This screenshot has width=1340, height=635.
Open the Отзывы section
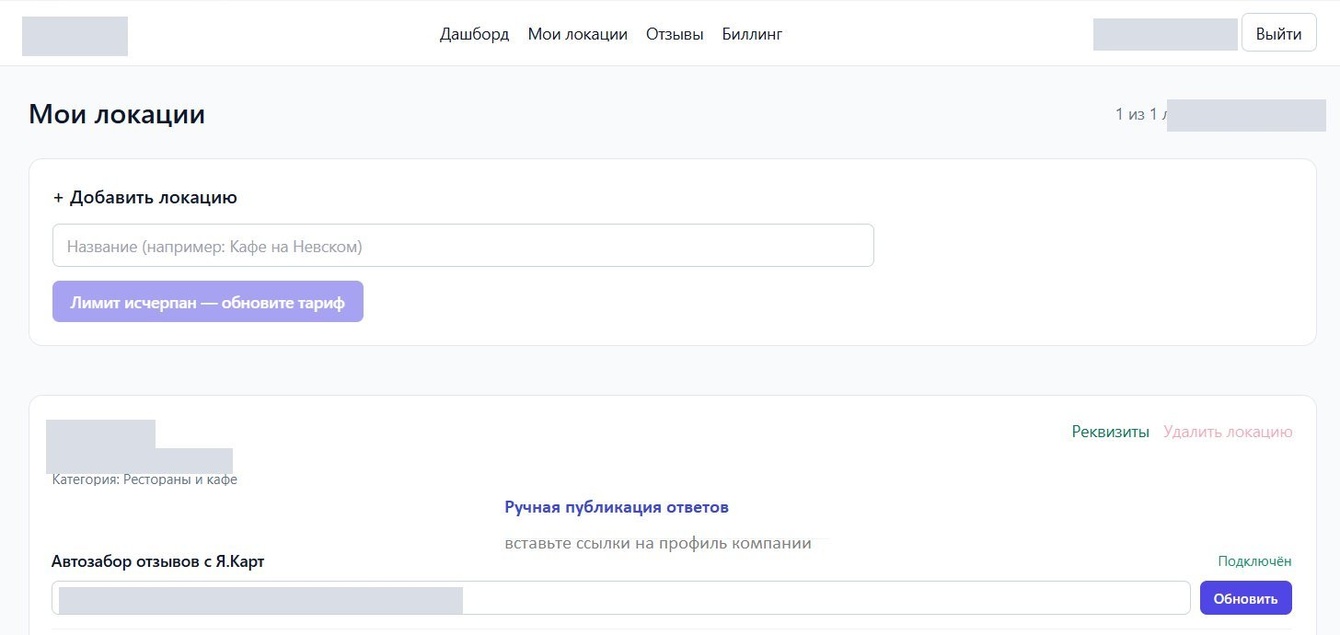tap(675, 34)
